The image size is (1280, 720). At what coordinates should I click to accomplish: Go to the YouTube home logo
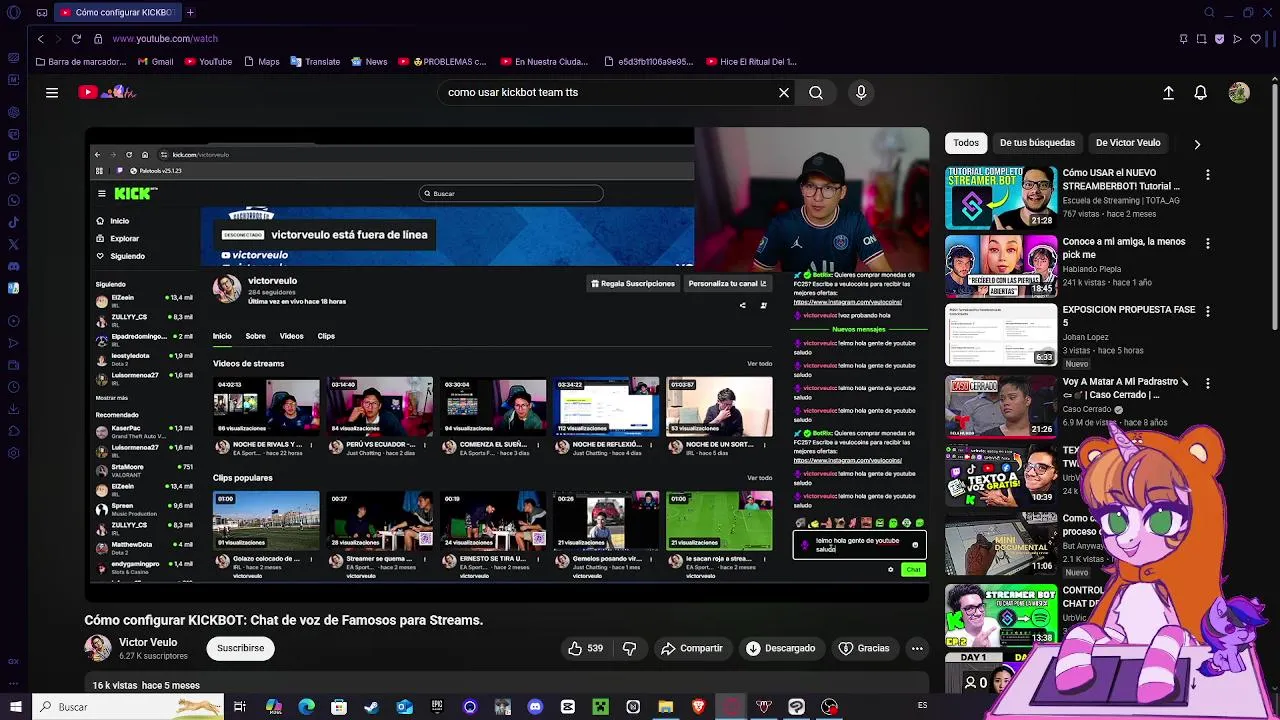(107, 92)
